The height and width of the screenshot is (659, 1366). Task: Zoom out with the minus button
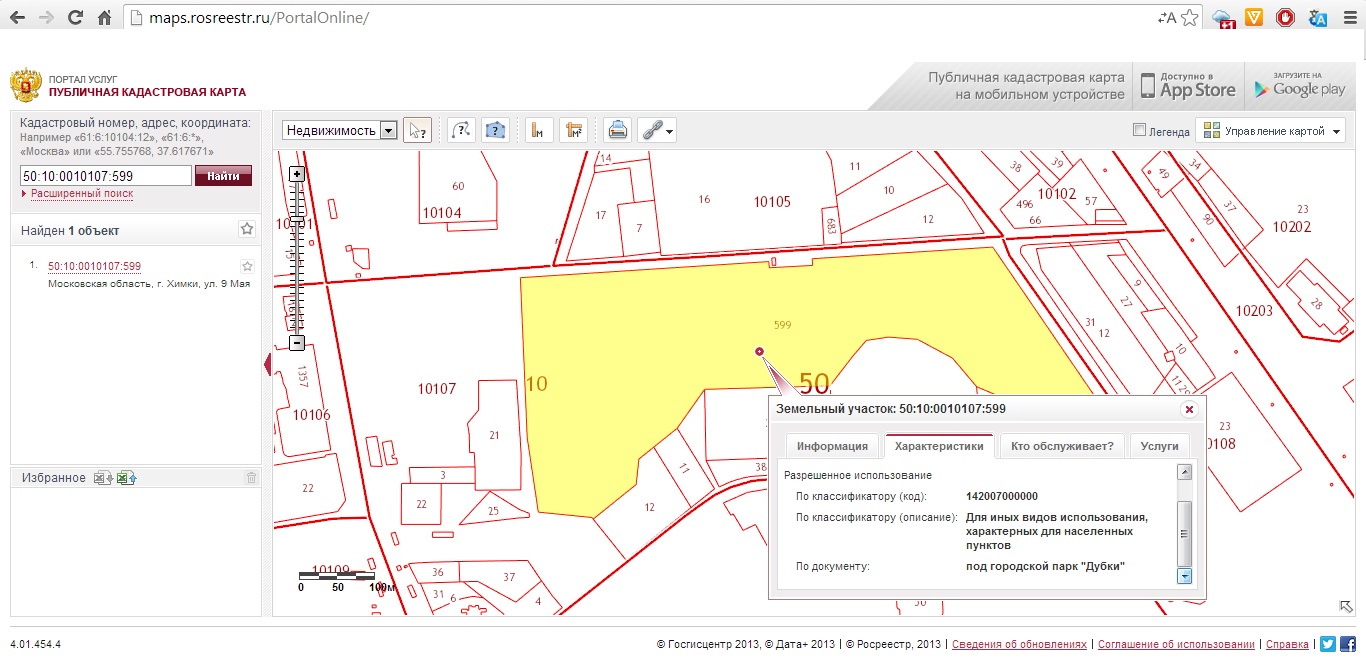click(297, 343)
